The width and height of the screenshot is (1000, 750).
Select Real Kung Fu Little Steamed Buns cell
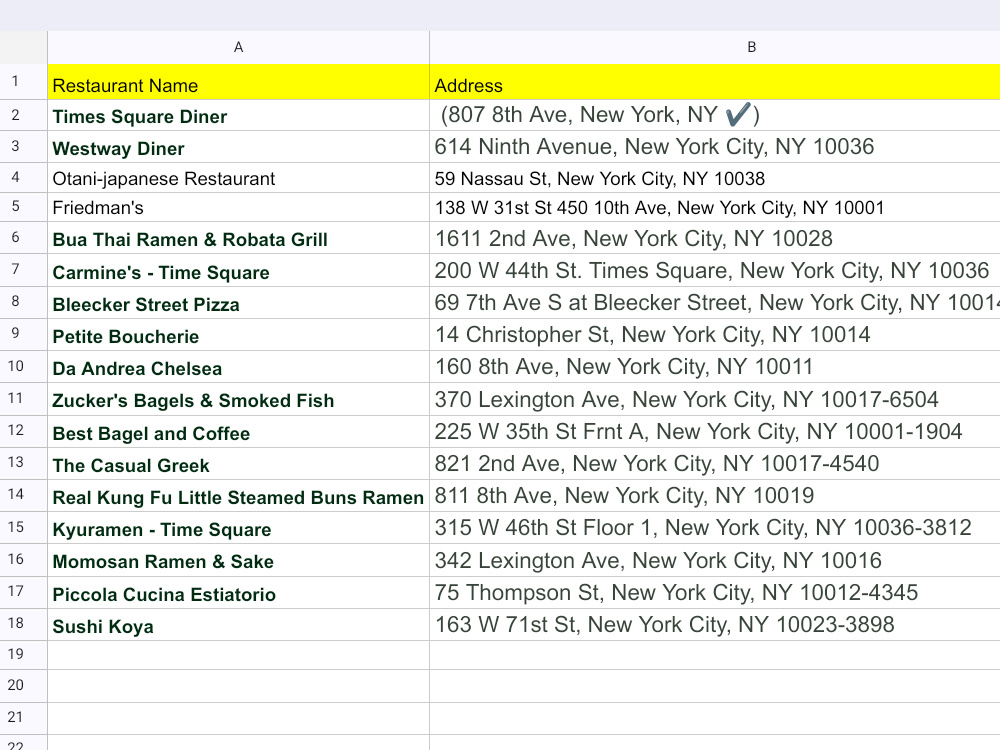(239, 496)
